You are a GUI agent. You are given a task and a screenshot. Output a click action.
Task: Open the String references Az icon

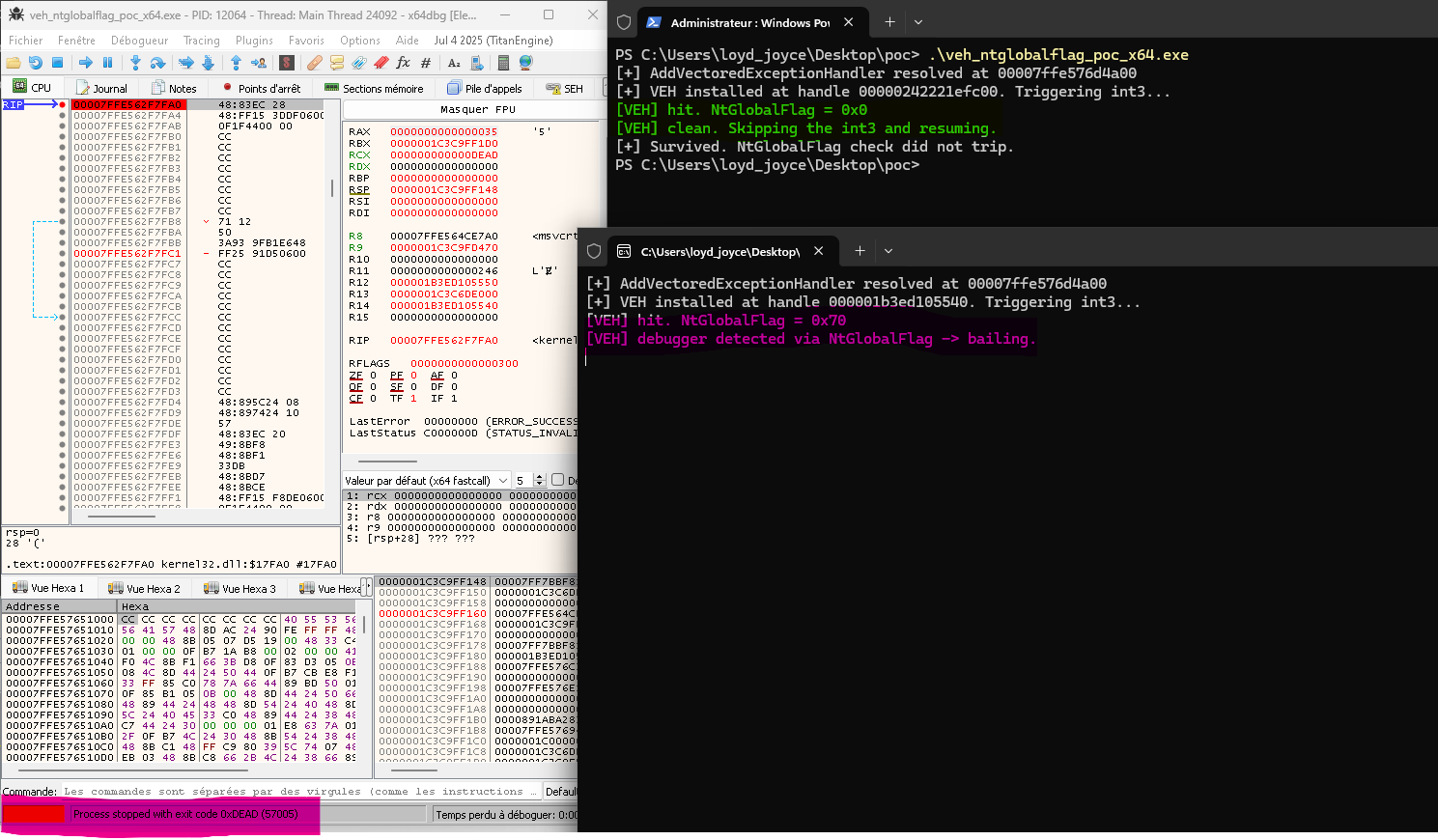point(454,63)
